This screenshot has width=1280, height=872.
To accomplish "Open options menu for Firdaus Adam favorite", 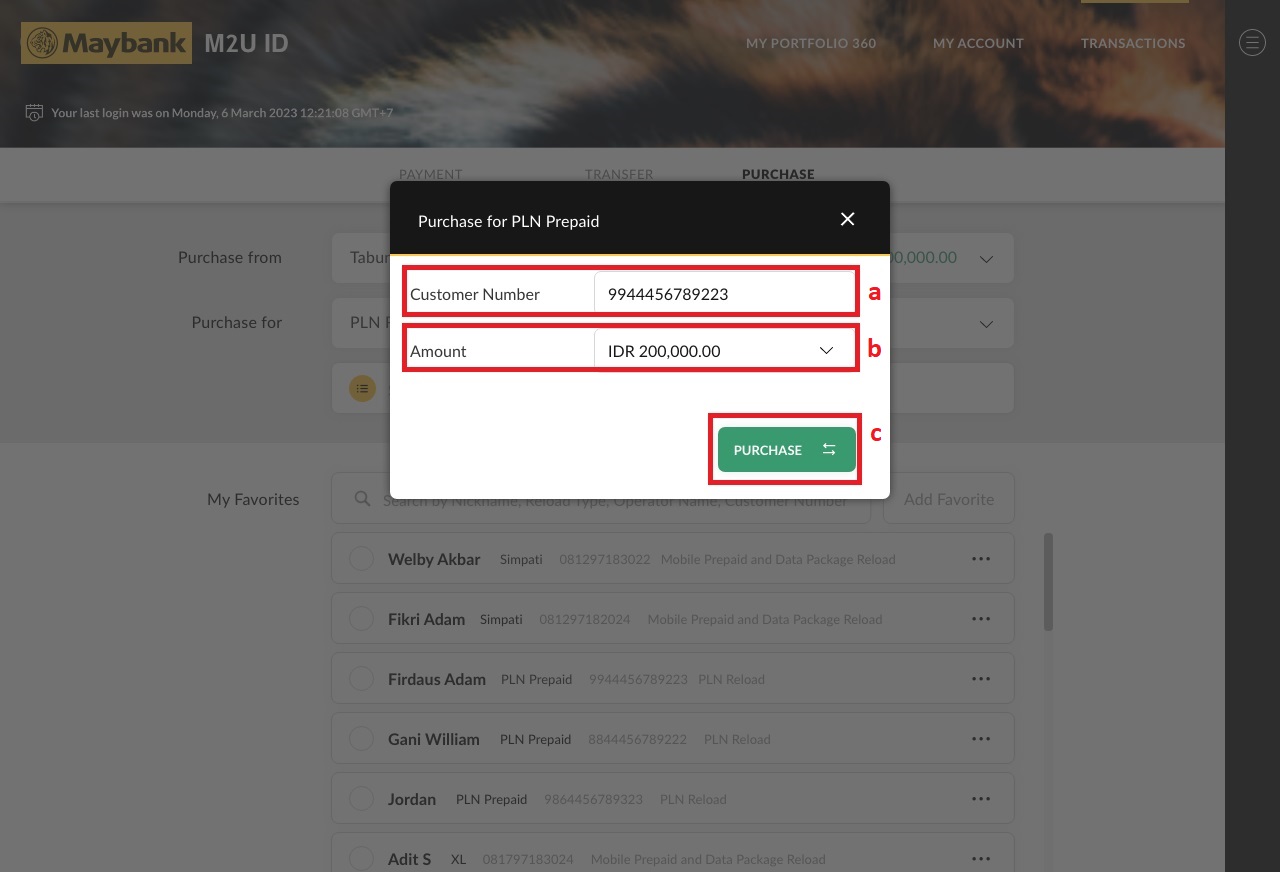I will [x=981, y=678].
